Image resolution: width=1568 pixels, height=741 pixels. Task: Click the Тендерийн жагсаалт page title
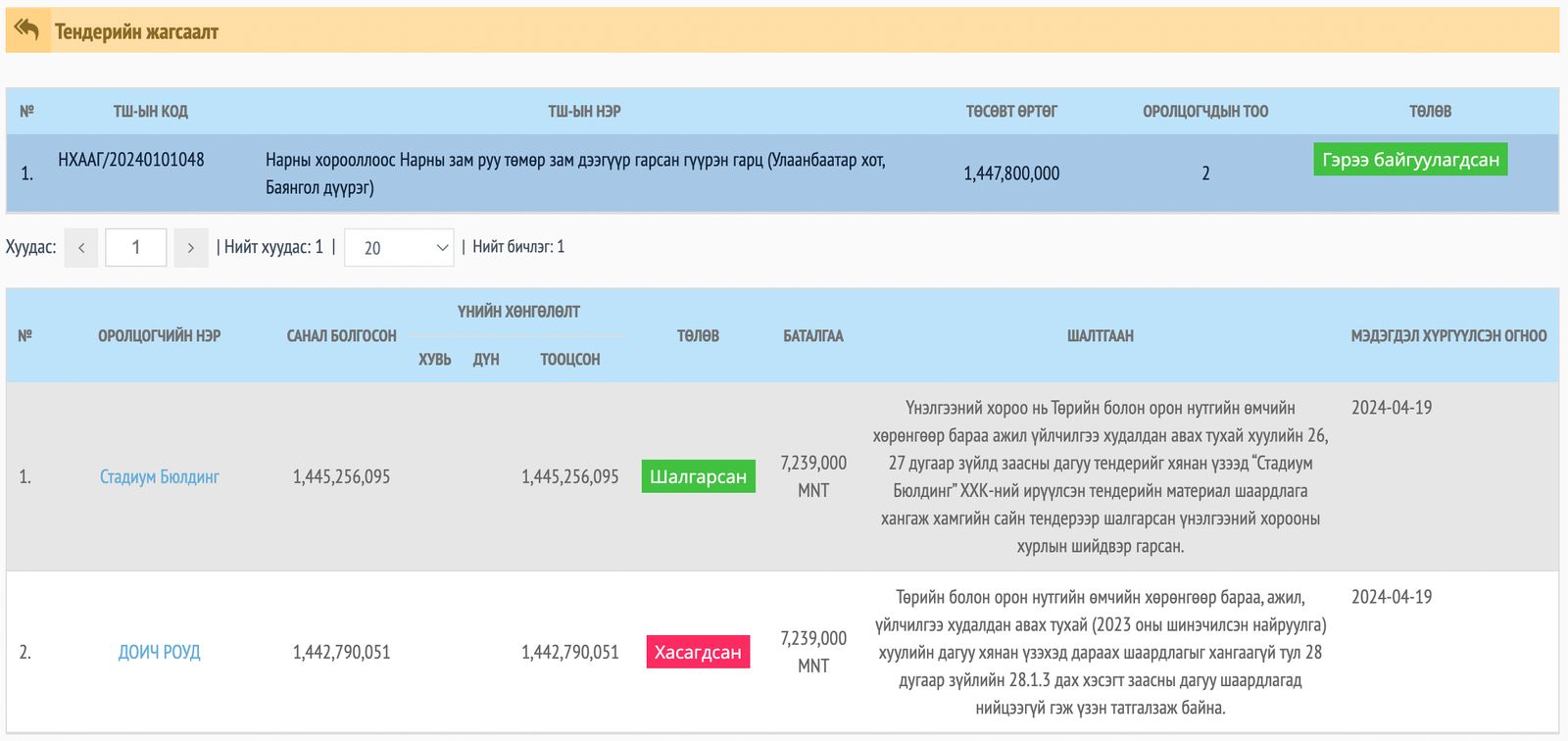136,32
